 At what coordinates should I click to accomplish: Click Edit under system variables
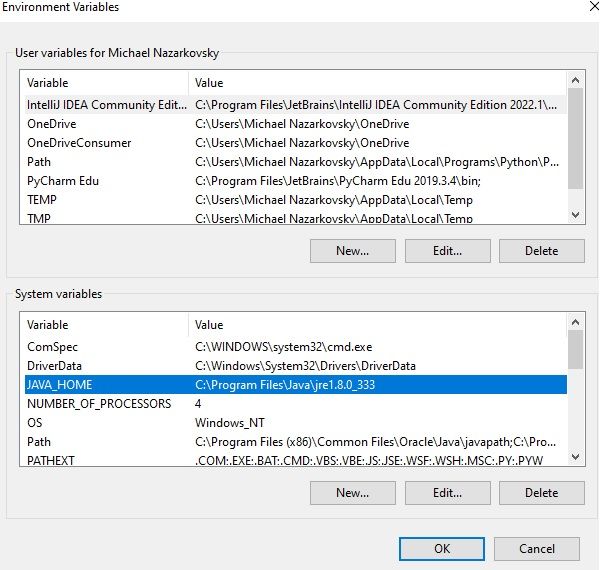[447, 493]
